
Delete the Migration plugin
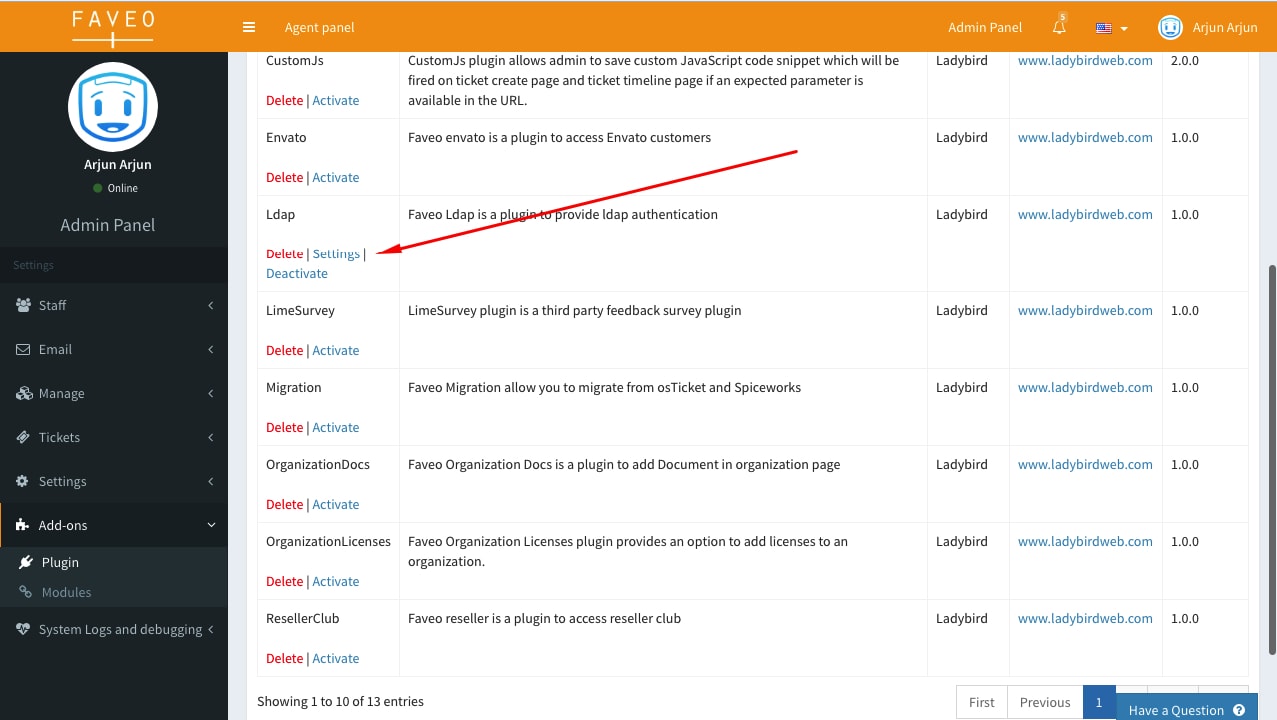coord(284,427)
